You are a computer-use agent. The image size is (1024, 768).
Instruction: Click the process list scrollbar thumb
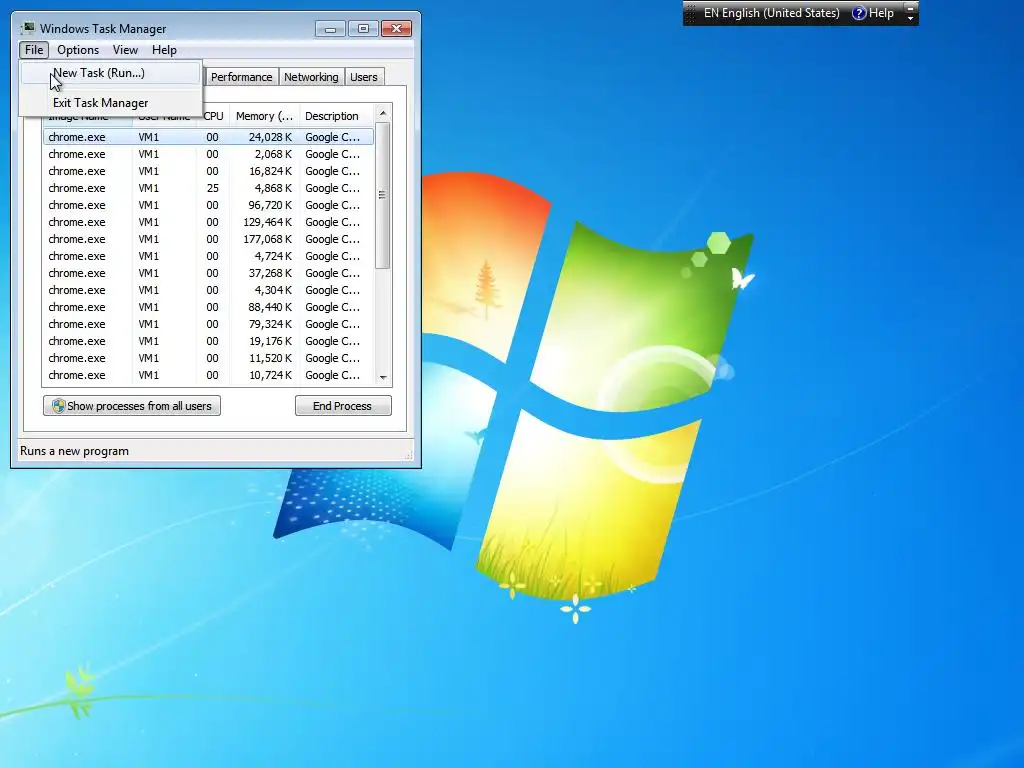383,195
